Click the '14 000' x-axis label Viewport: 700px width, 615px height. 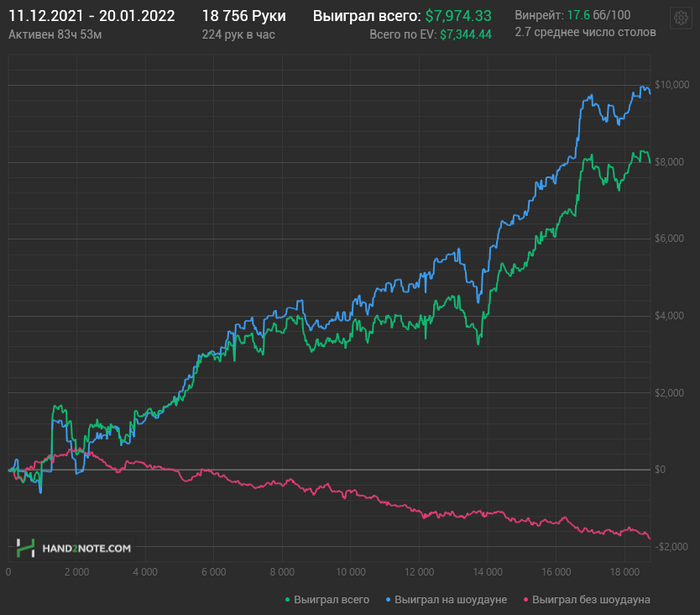[488, 572]
